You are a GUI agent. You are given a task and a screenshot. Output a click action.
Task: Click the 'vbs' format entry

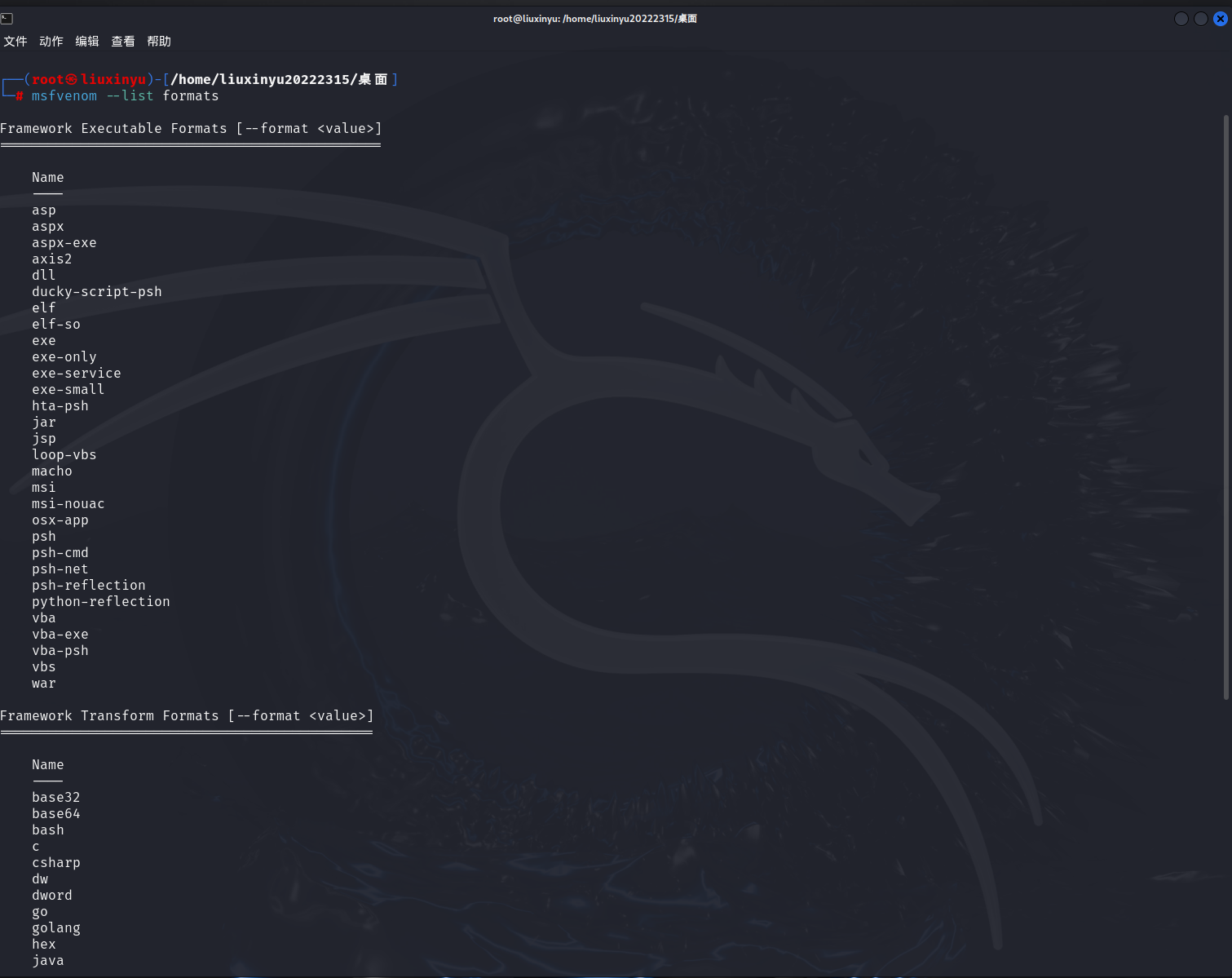click(44, 667)
